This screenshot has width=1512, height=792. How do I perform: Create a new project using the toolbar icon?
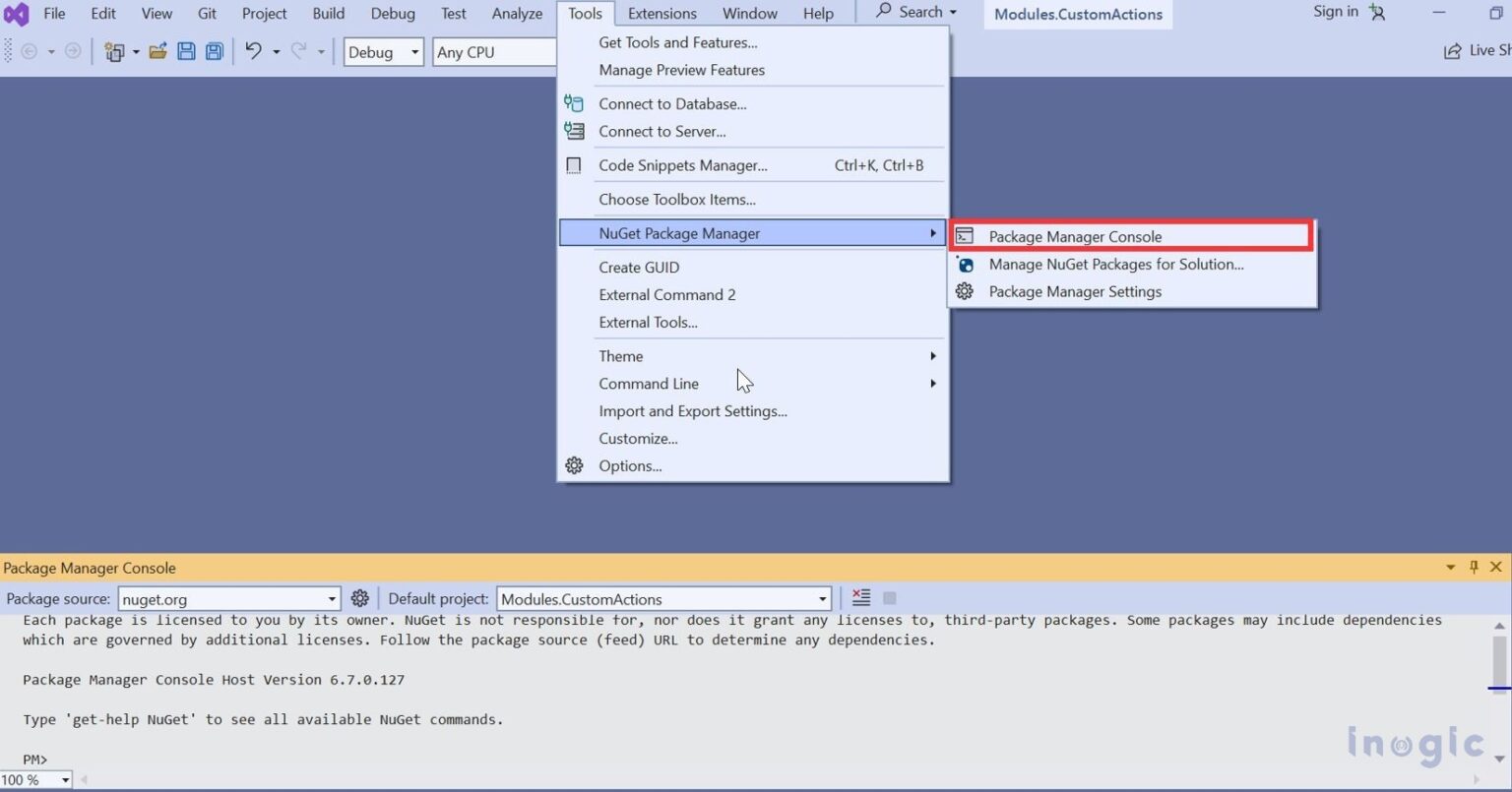(116, 50)
